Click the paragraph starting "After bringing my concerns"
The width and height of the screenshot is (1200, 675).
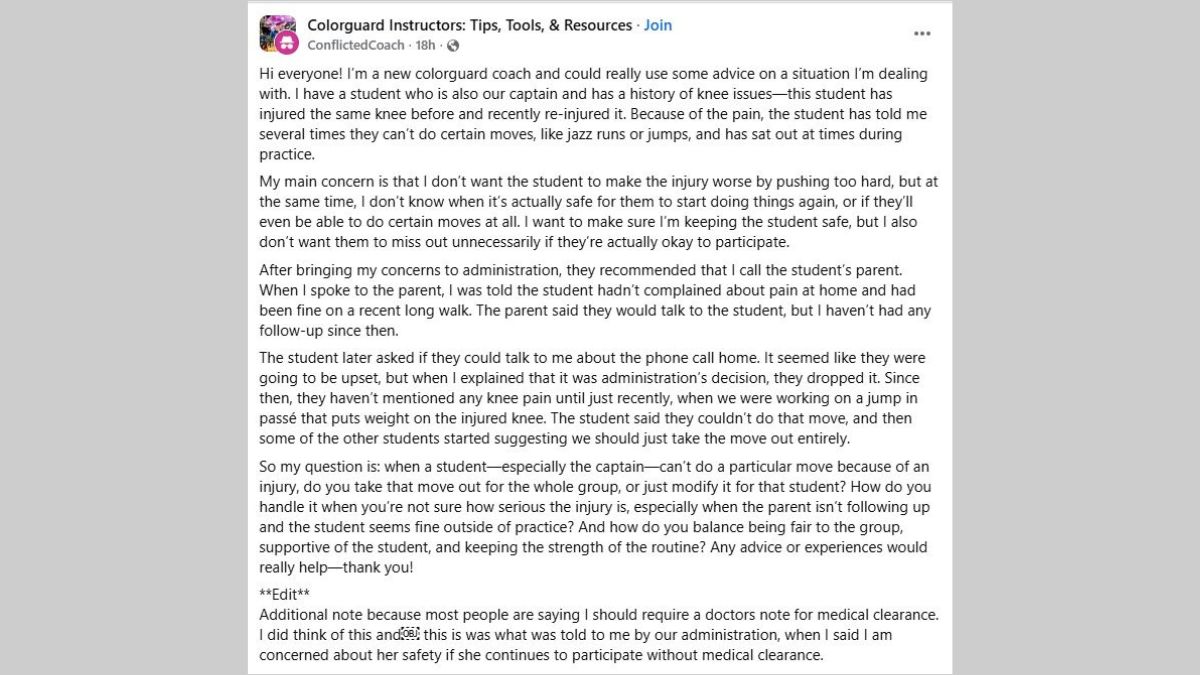point(595,300)
